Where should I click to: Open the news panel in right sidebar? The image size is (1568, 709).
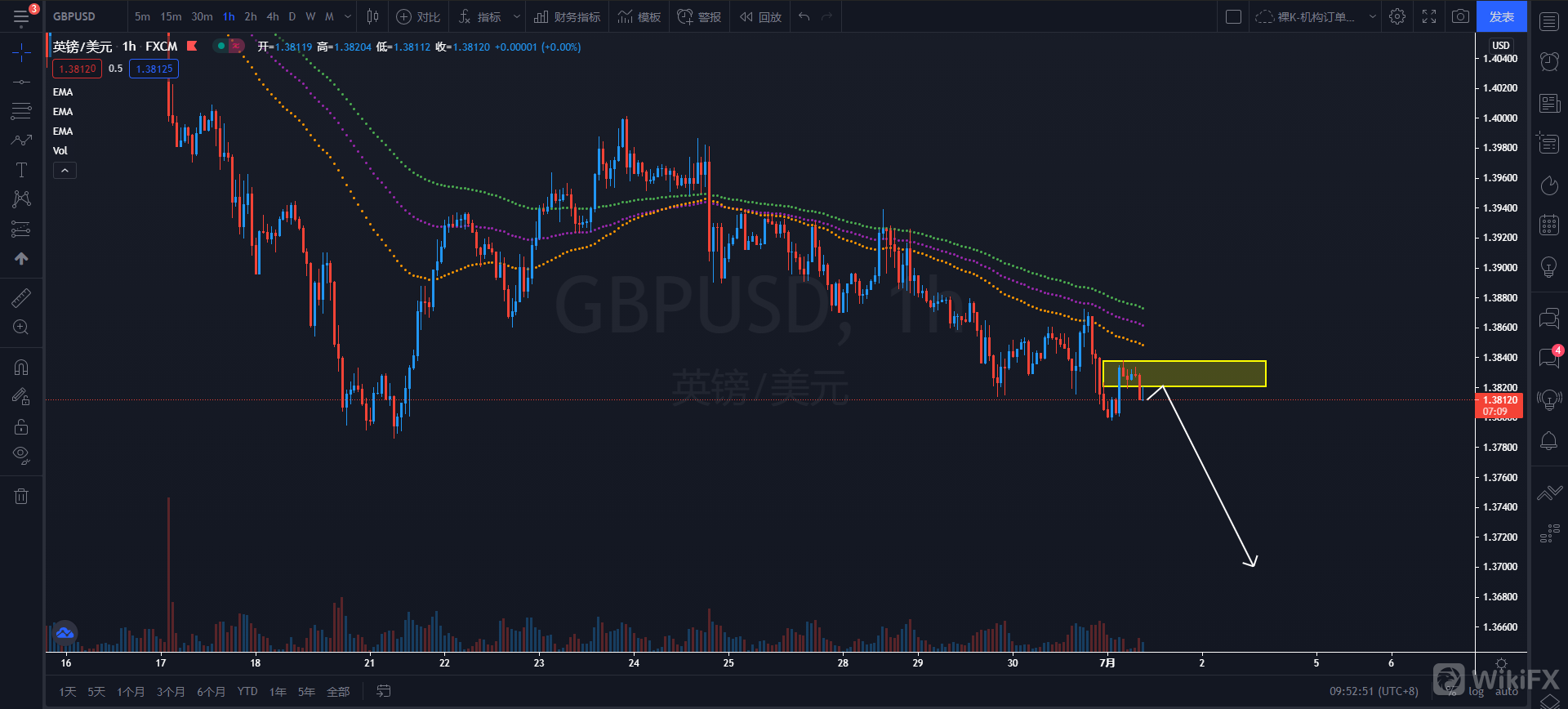click(1549, 103)
